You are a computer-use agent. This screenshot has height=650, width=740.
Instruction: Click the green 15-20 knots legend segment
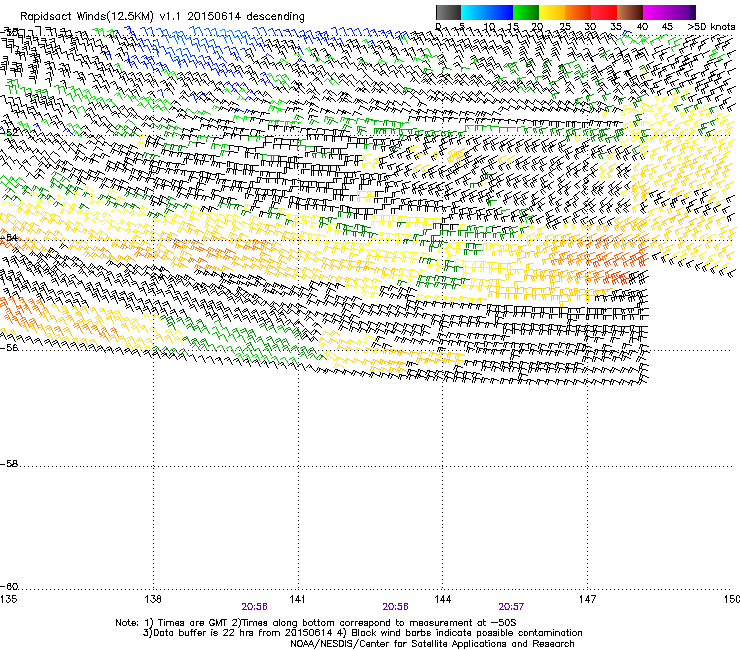[526, 12]
